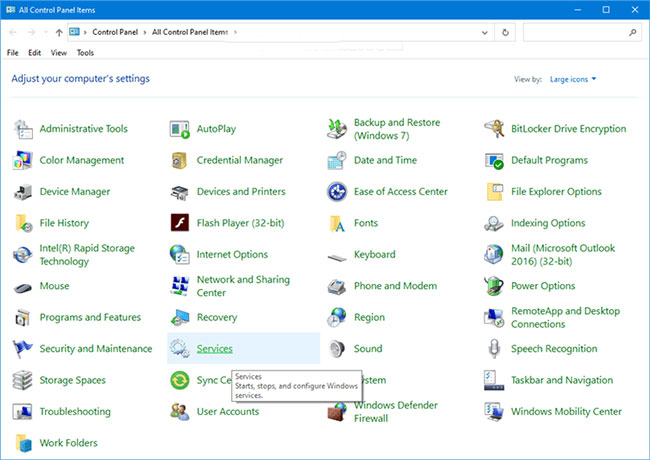Click the Back navigation arrow
The height and width of the screenshot is (460, 650).
tap(13, 32)
